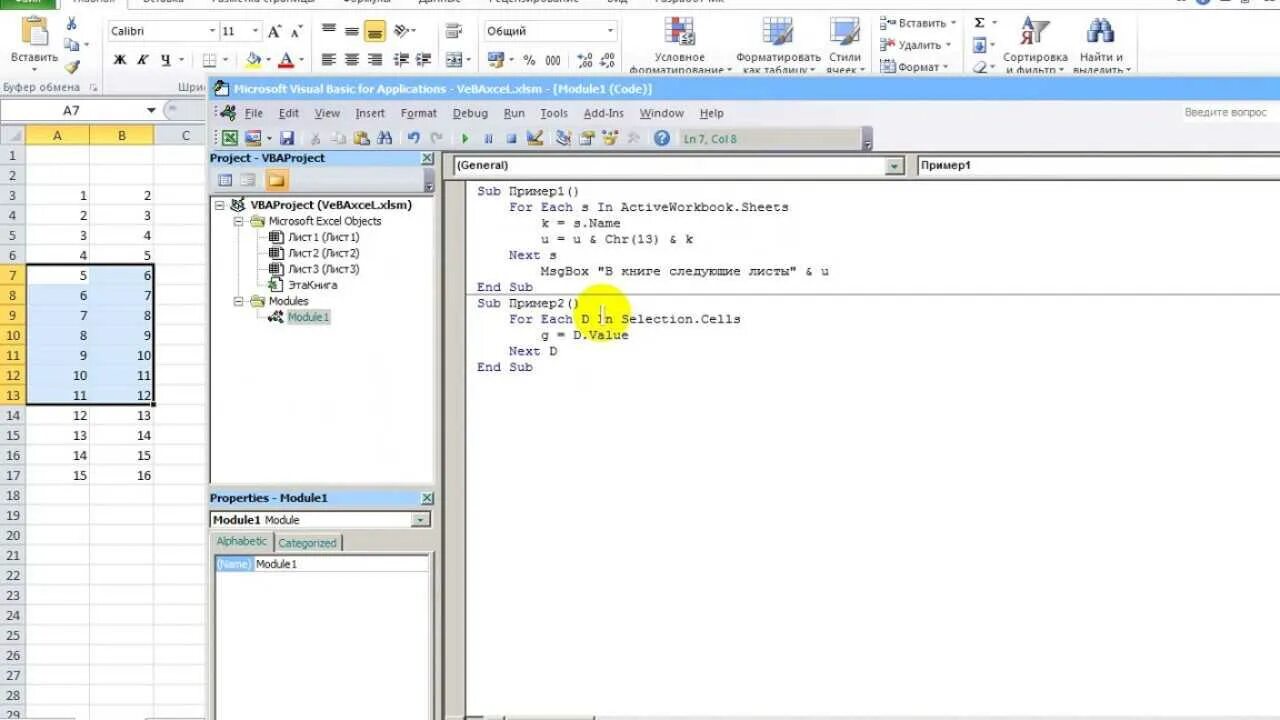Open the Общий number format dropdown
This screenshot has height=720, width=1280.
pos(610,31)
